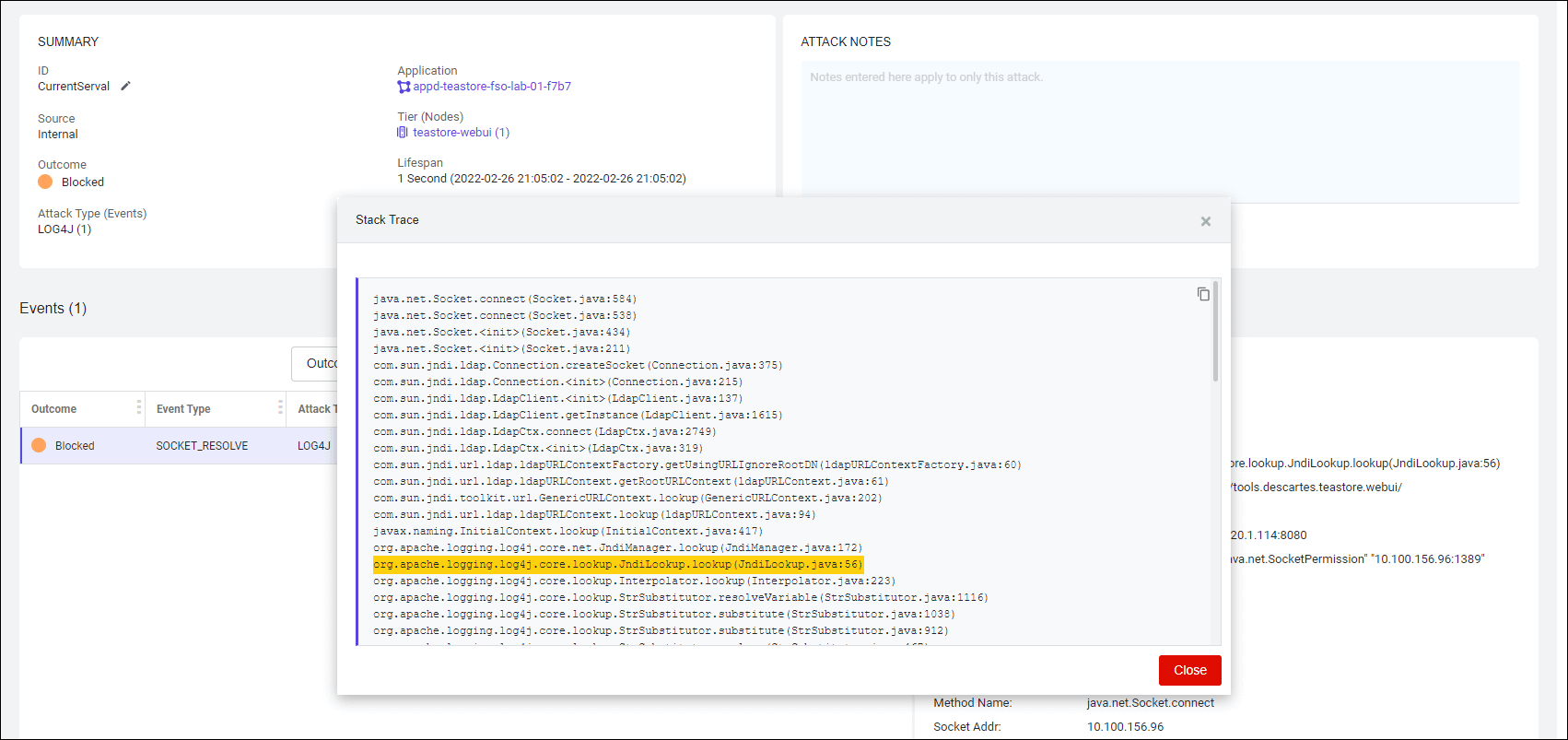The height and width of the screenshot is (740, 1568).
Task: Click the tier icon before teastore-webui
Action: coord(403,133)
